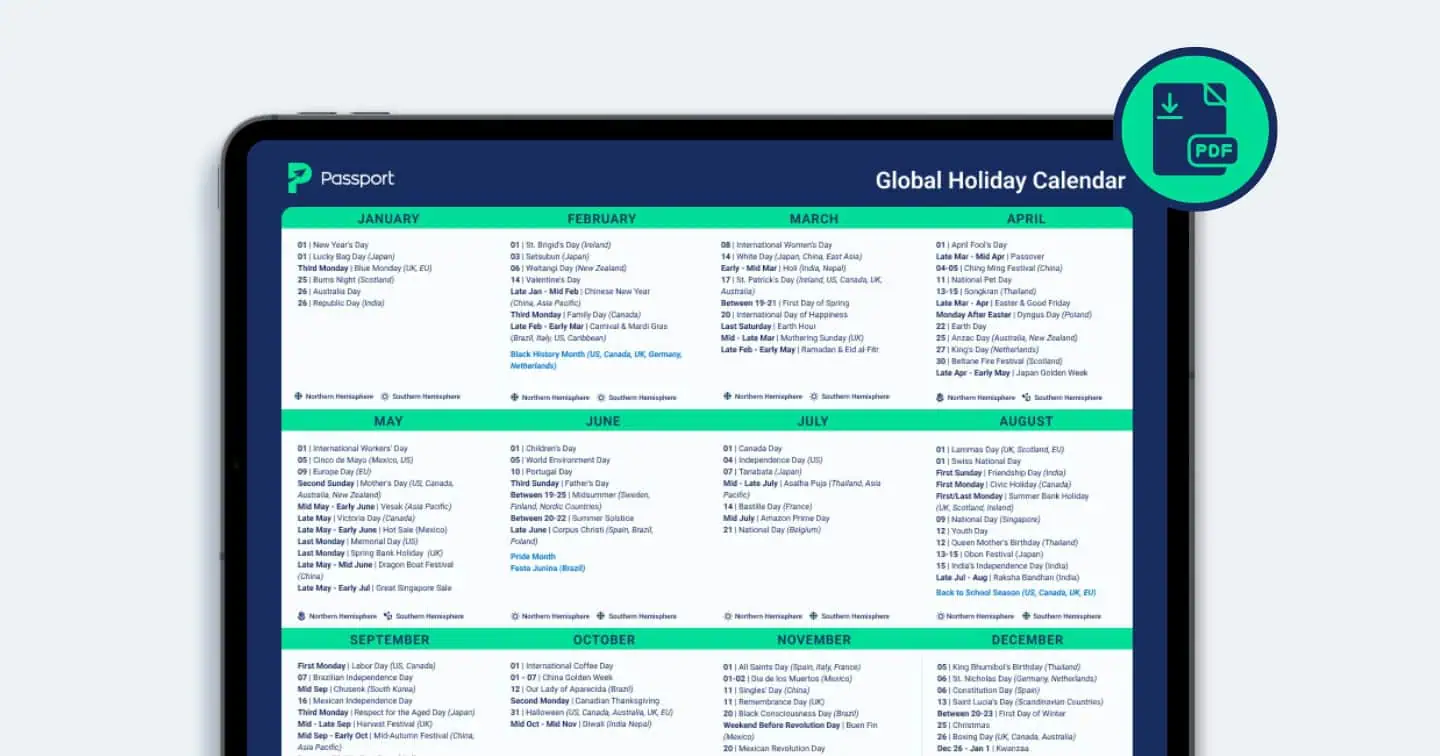Open the Back to School Season link

(x=1016, y=592)
